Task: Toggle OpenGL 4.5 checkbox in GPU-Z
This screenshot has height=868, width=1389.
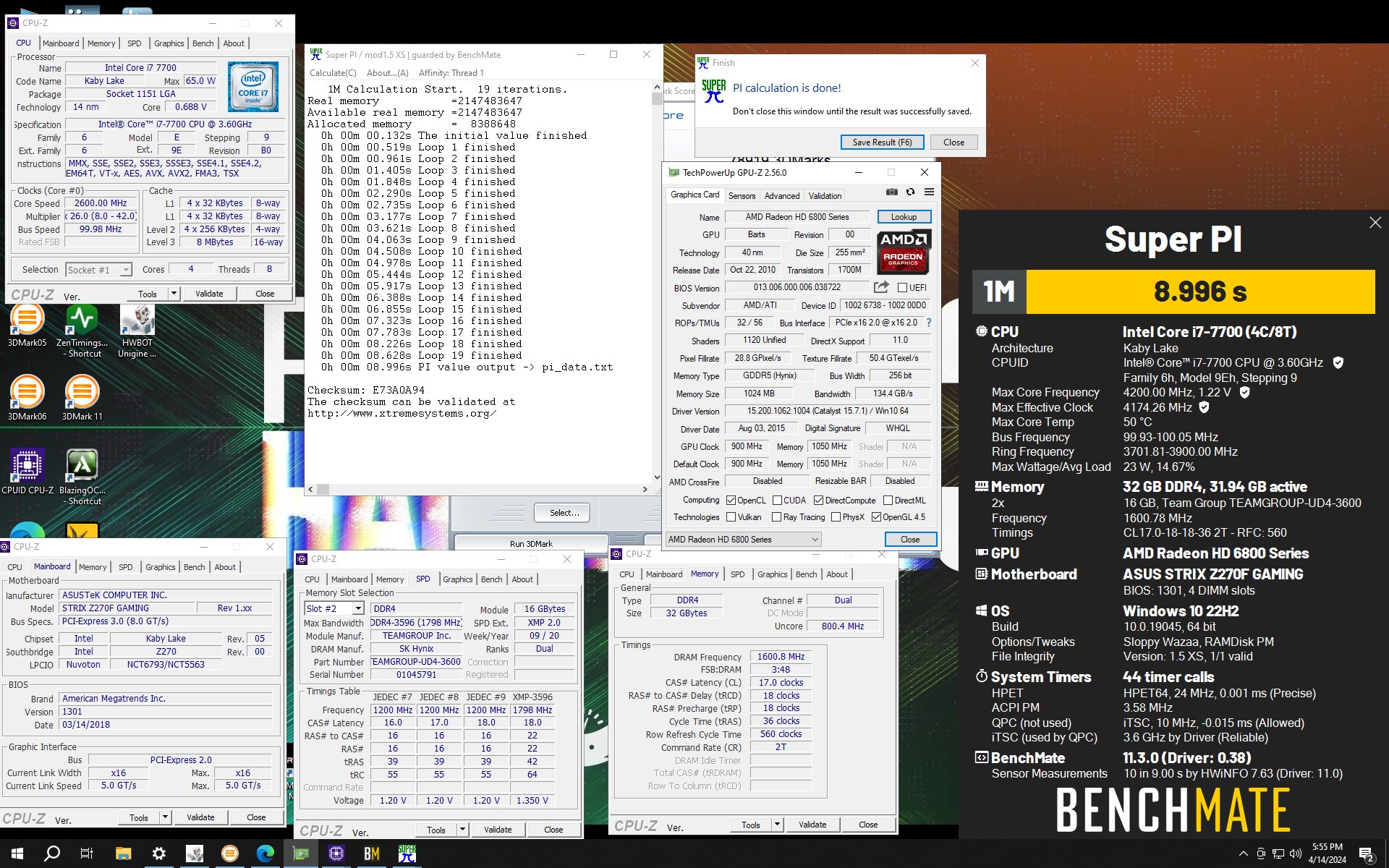Action: tap(876, 517)
